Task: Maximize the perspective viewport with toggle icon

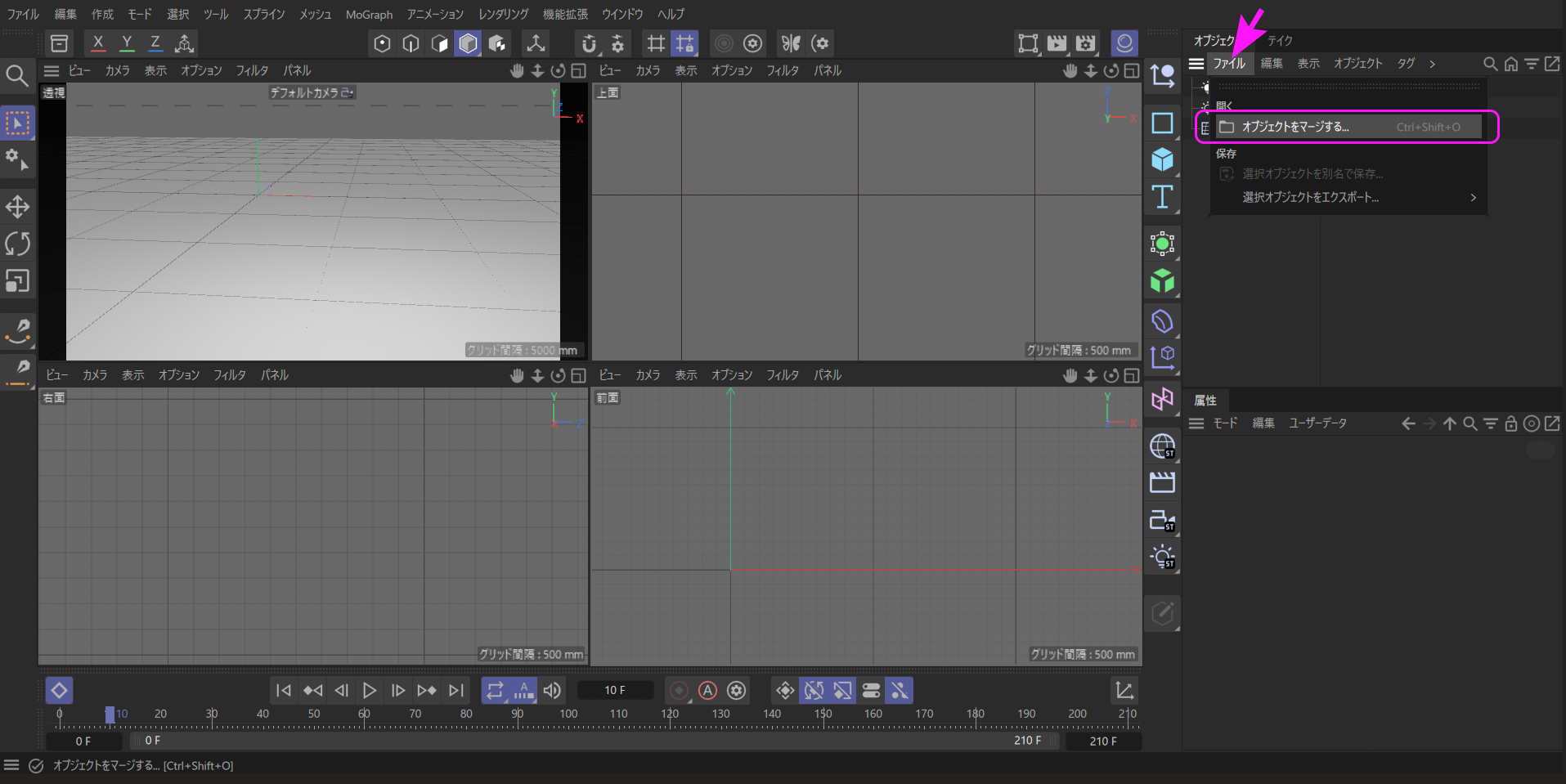Action: click(x=578, y=71)
